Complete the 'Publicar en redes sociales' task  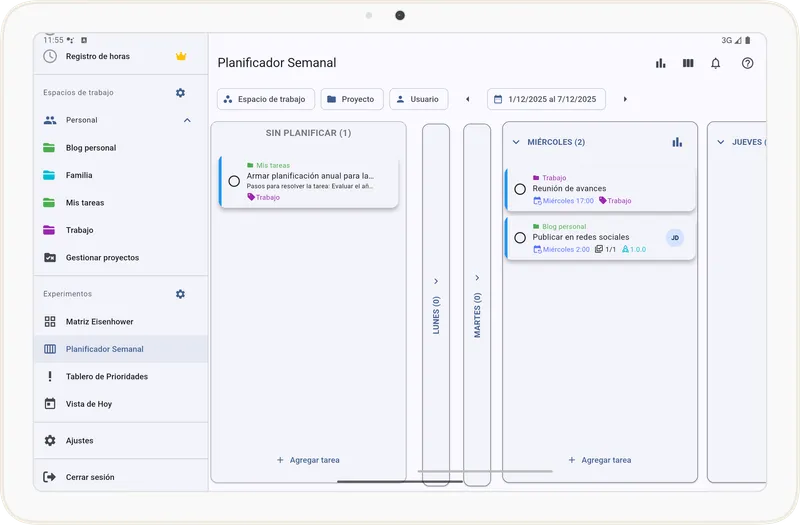(520, 238)
